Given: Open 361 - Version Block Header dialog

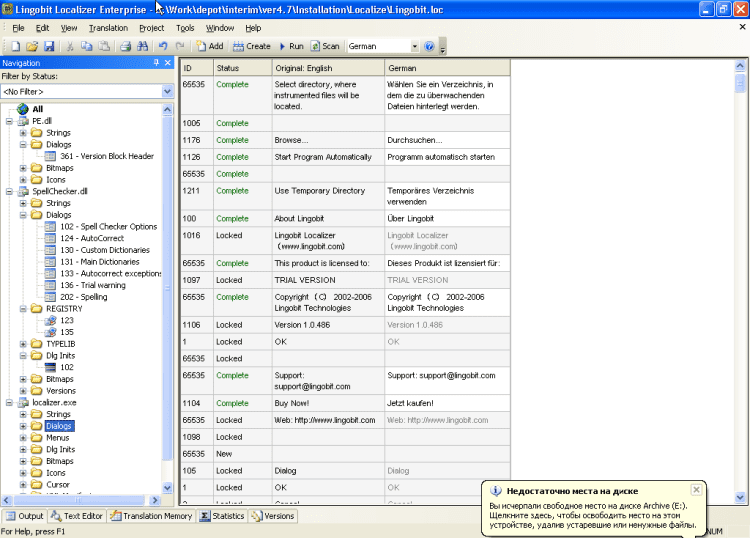Looking at the screenshot, I should (x=99, y=156).
